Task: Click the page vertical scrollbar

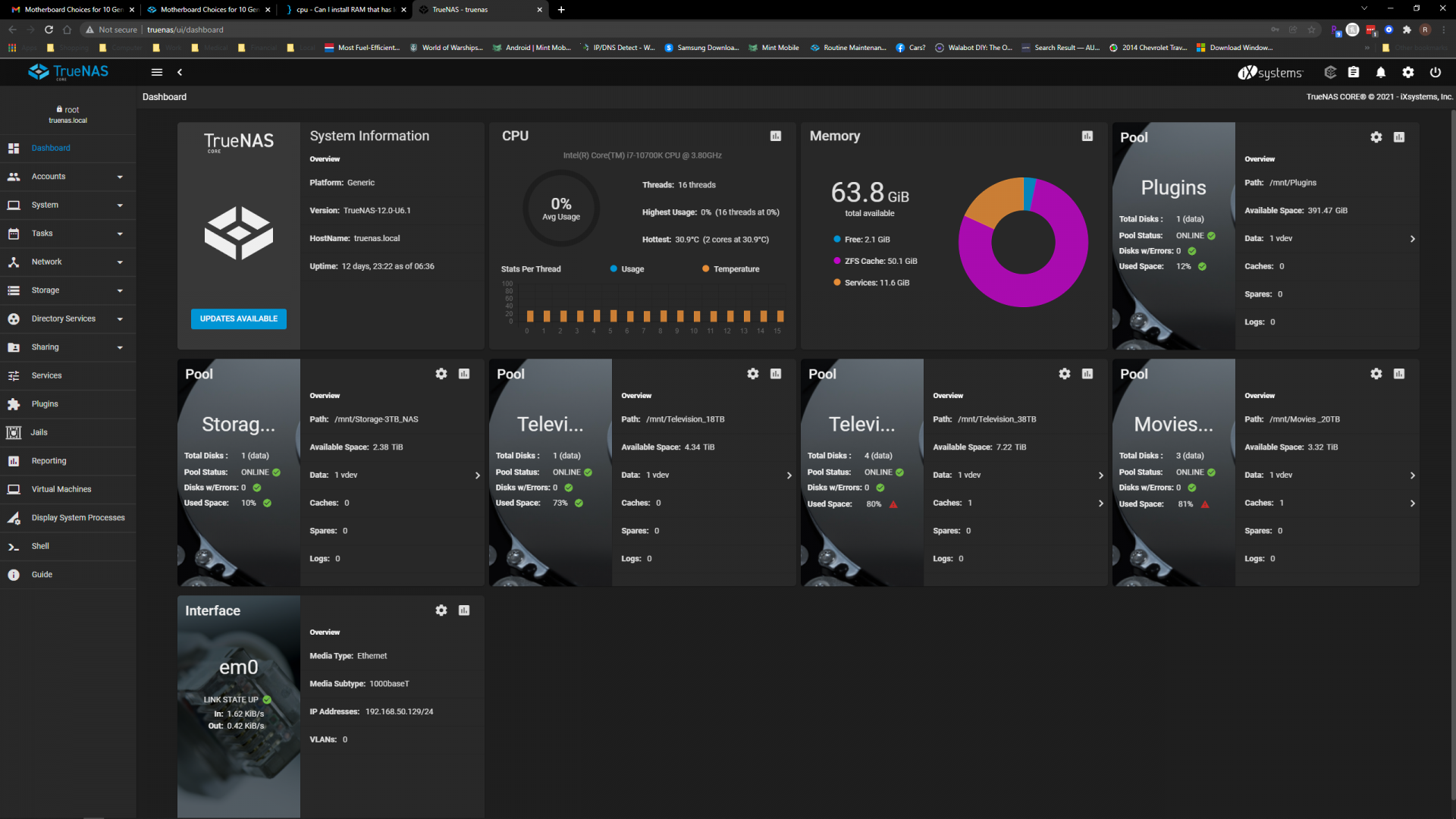Action: [x=1452, y=455]
